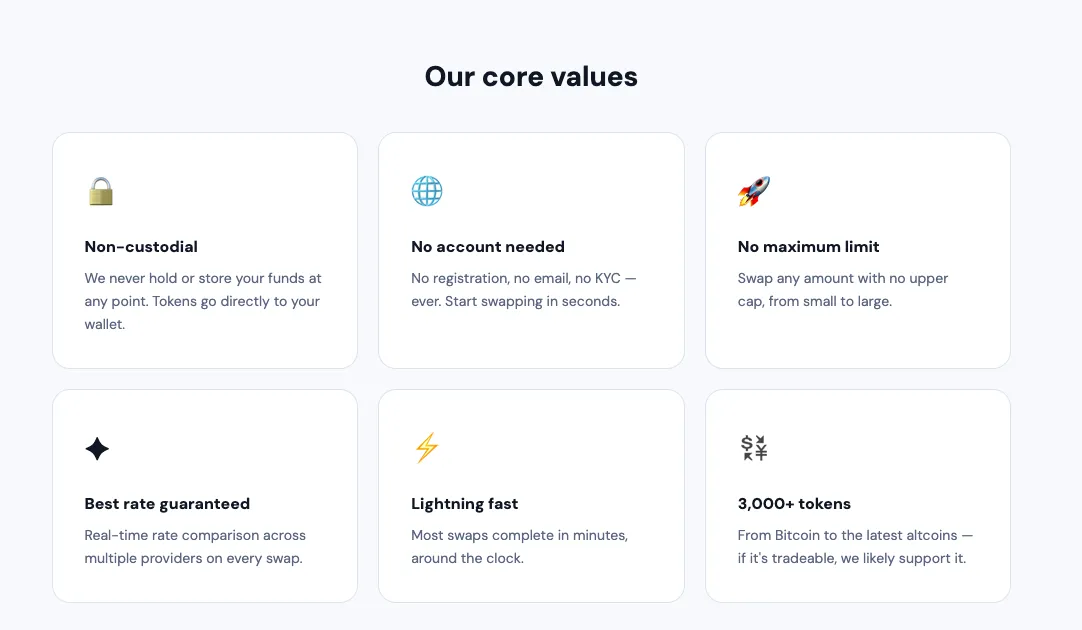Select the Non-custodial heading
Image resolution: width=1082 pixels, height=630 pixels.
(141, 246)
